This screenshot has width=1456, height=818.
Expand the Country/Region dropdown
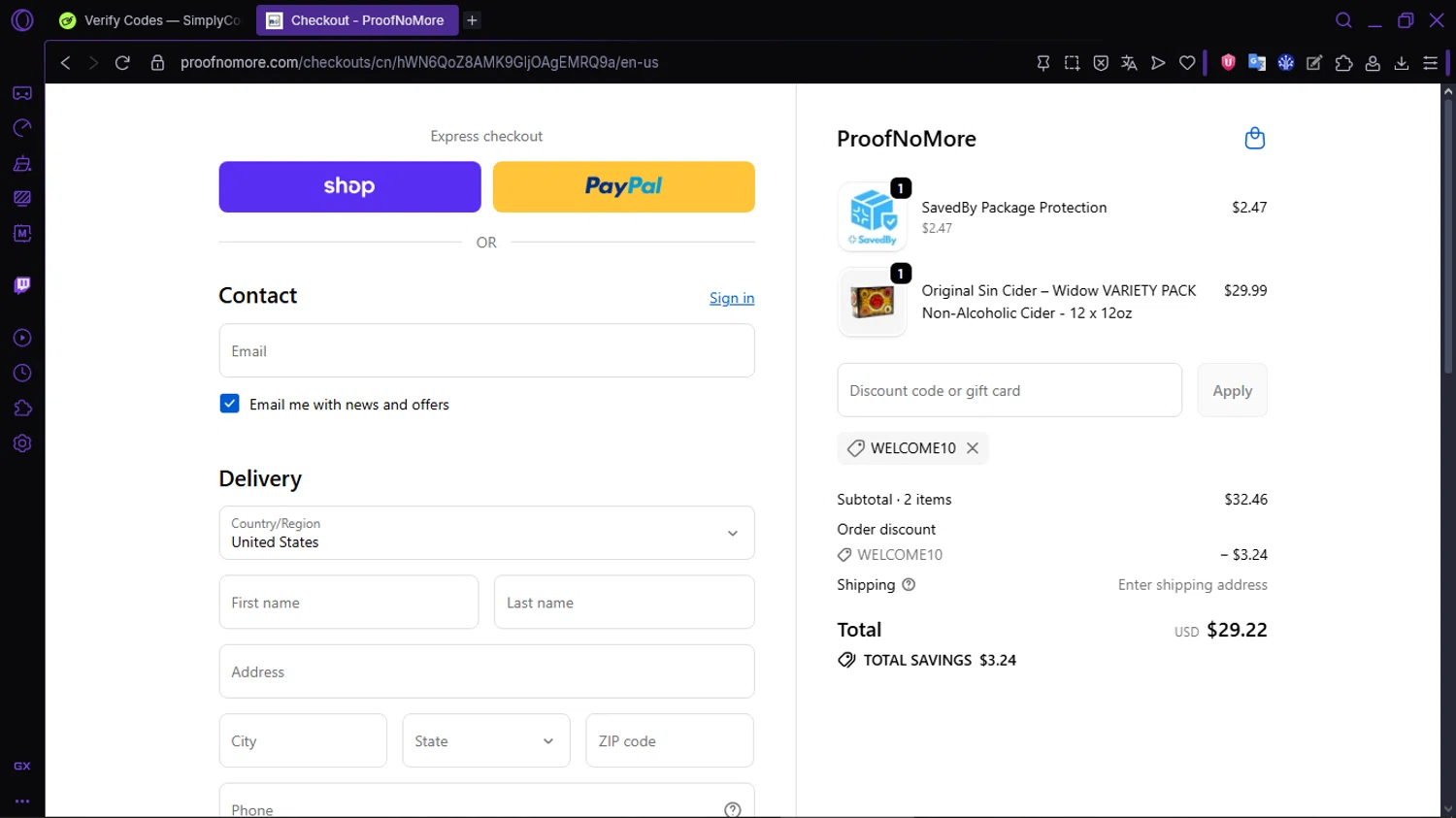486,533
